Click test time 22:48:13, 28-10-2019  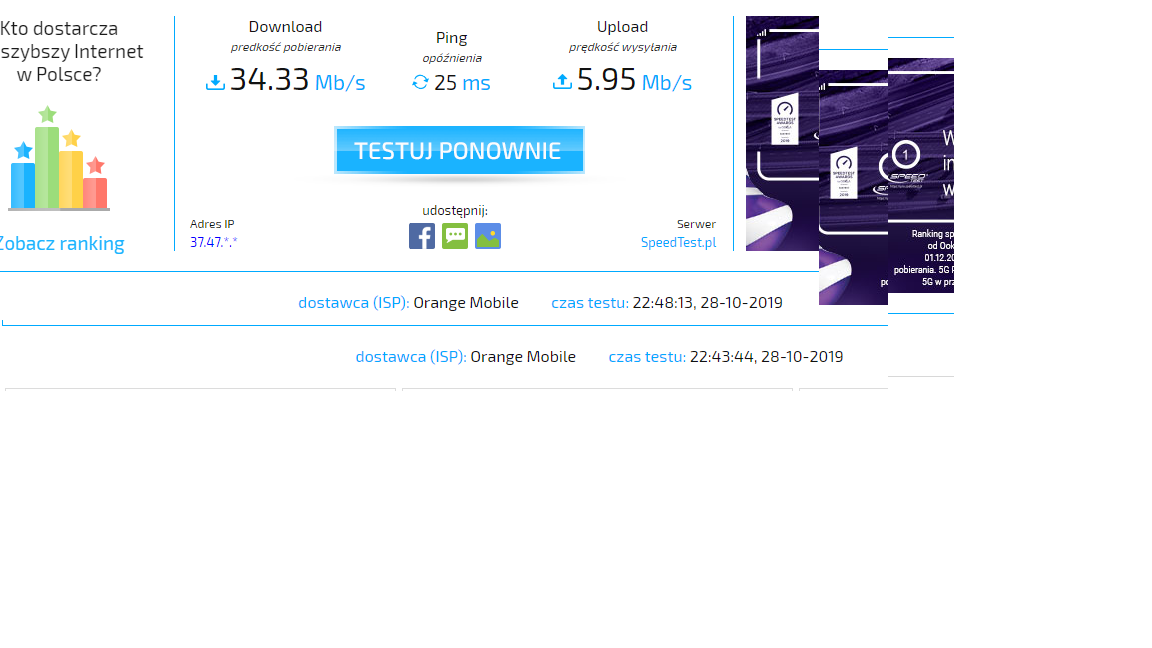pyautogui.click(x=708, y=303)
